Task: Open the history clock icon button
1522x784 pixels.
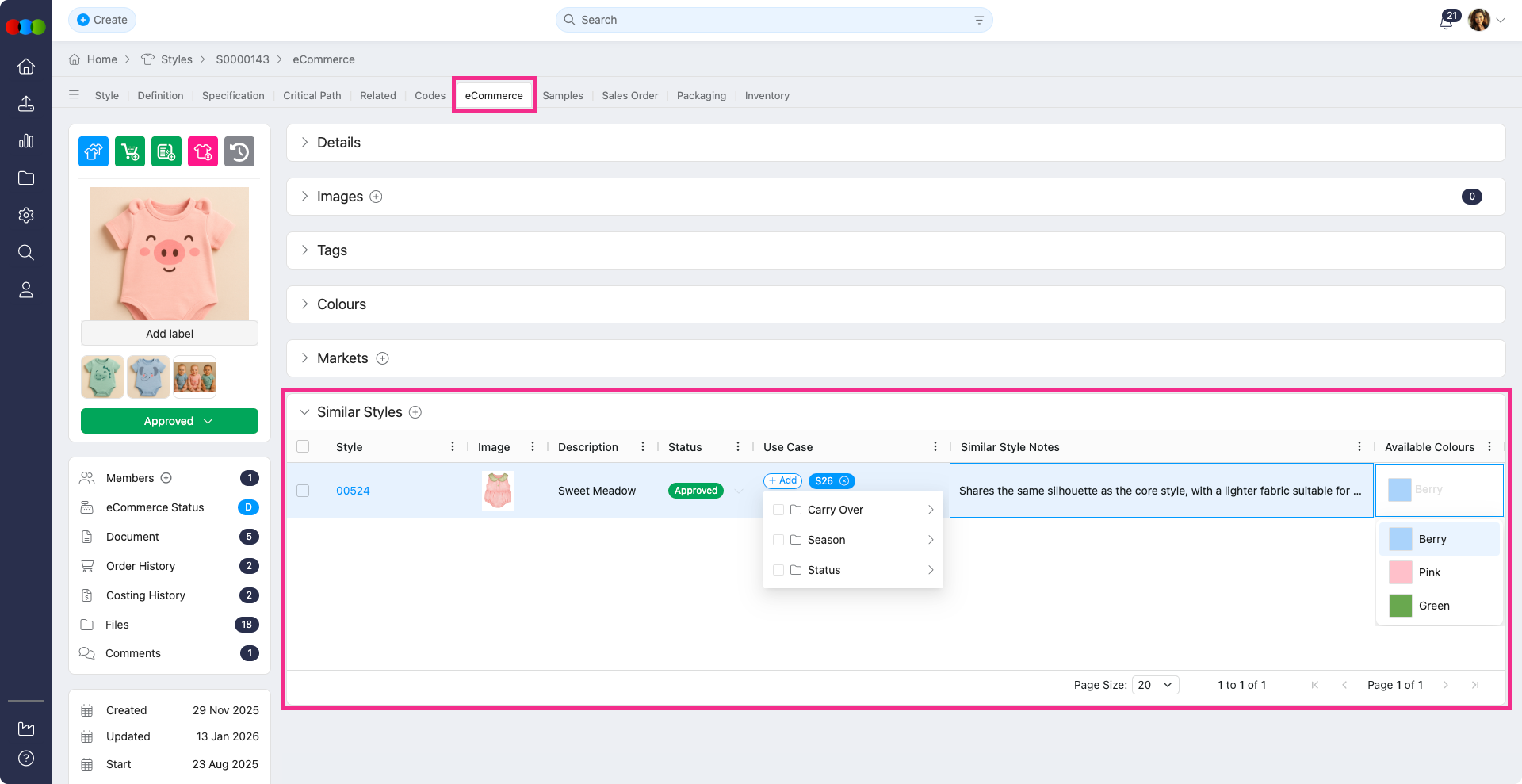Action: pyautogui.click(x=239, y=151)
